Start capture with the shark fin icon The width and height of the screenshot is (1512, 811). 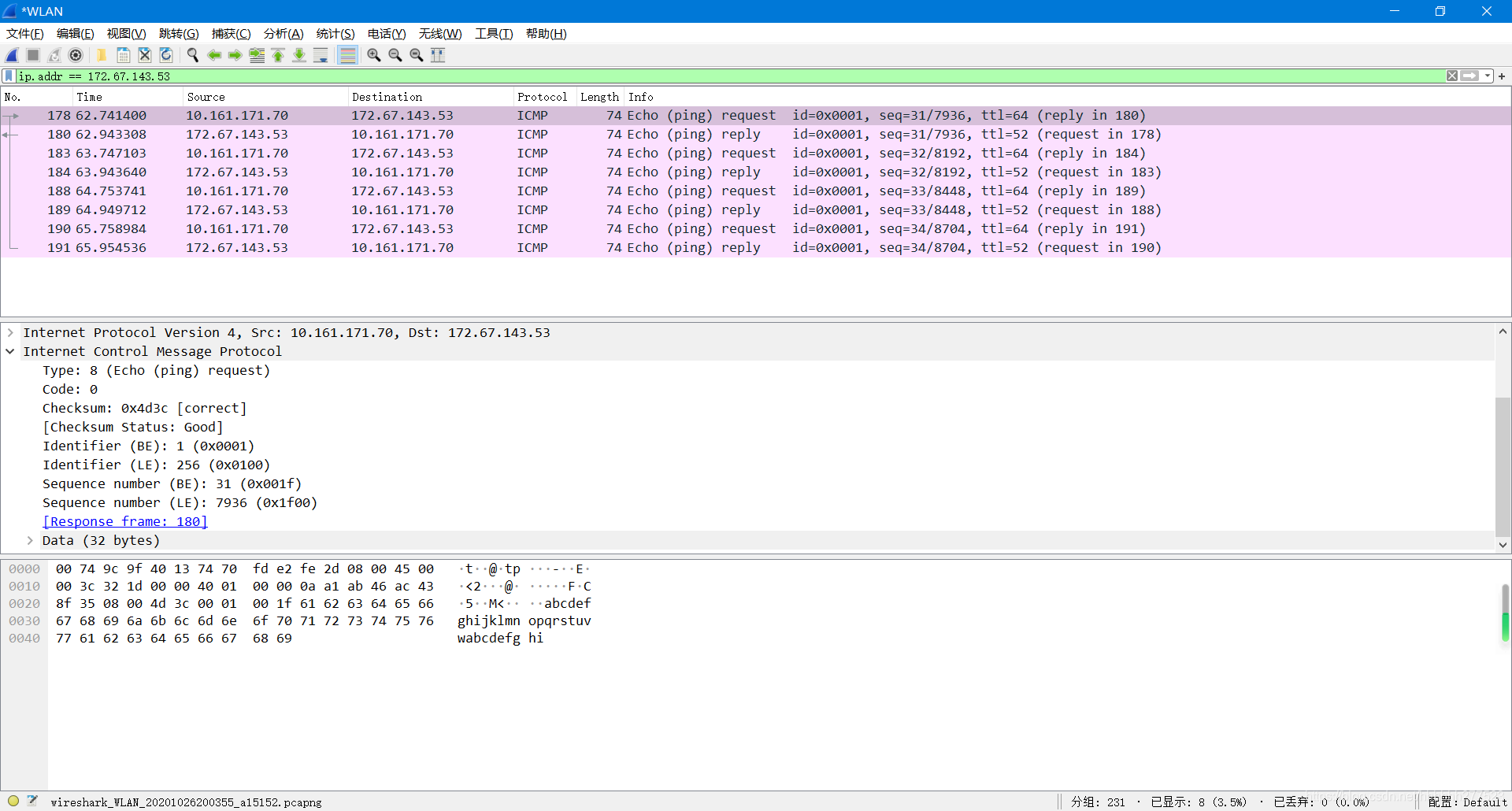coord(13,55)
